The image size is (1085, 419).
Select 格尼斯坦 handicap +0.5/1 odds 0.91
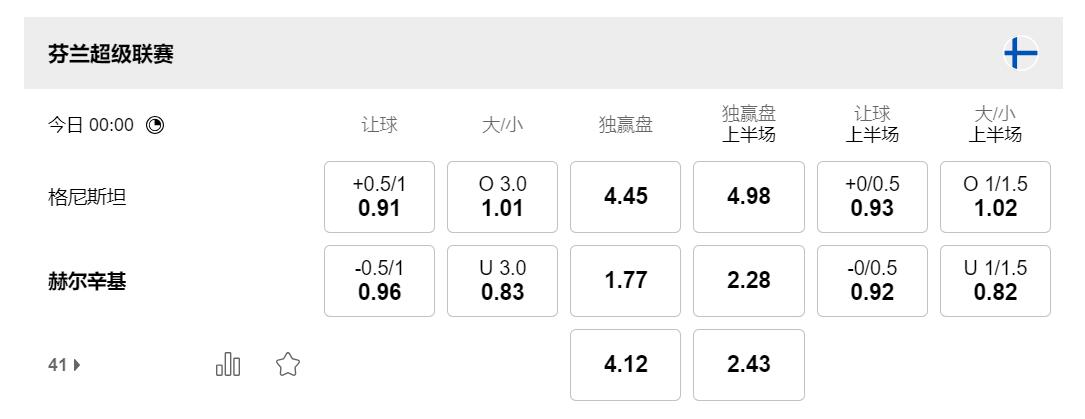click(x=379, y=197)
